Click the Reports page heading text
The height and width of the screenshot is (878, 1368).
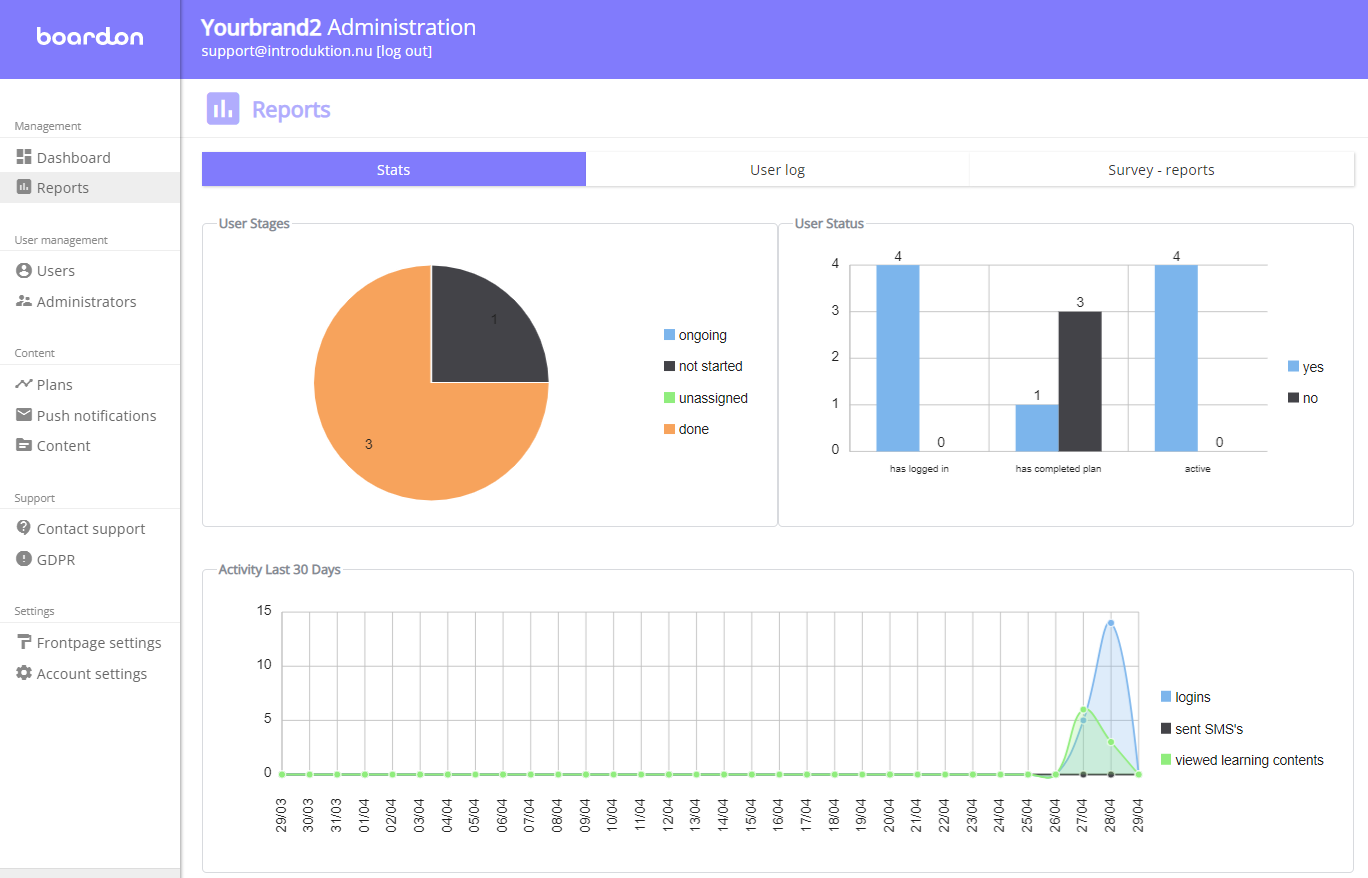point(291,109)
